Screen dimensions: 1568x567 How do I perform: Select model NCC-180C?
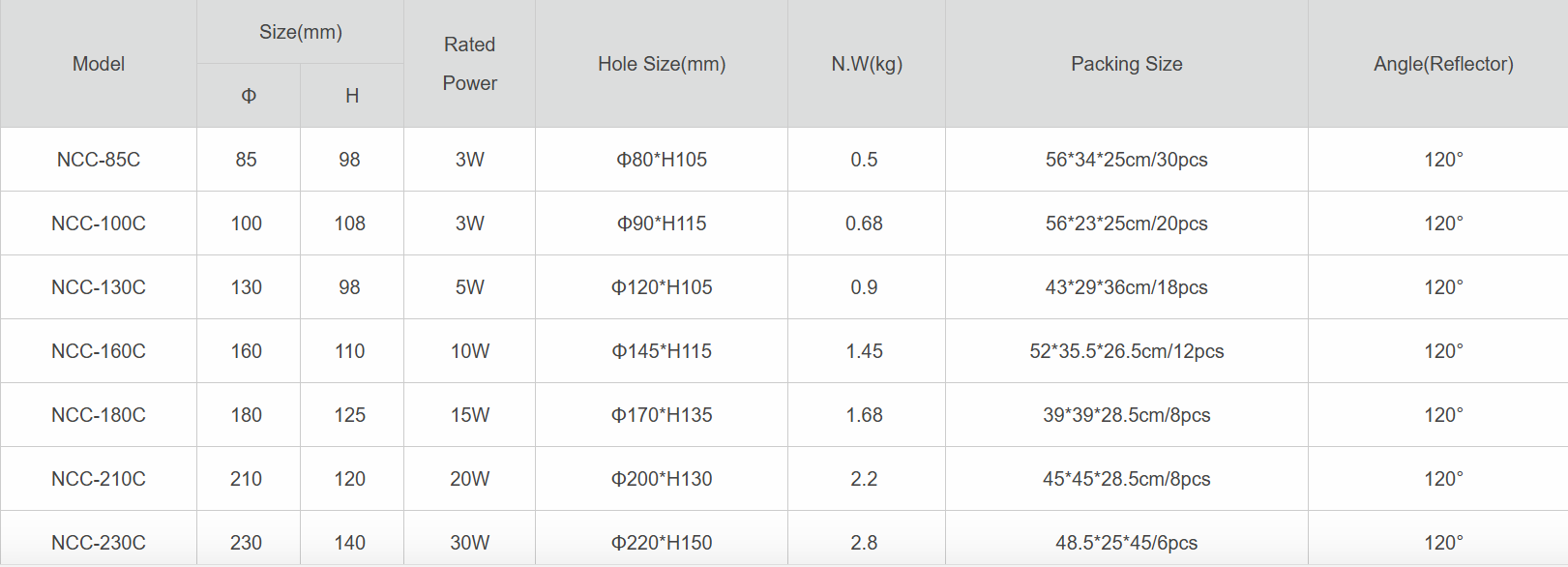pos(99,415)
